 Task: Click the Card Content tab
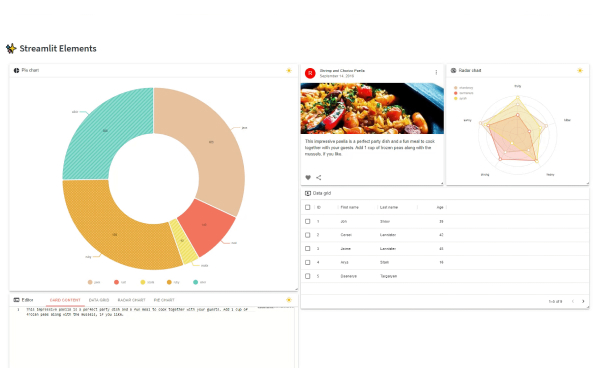[x=65, y=300]
